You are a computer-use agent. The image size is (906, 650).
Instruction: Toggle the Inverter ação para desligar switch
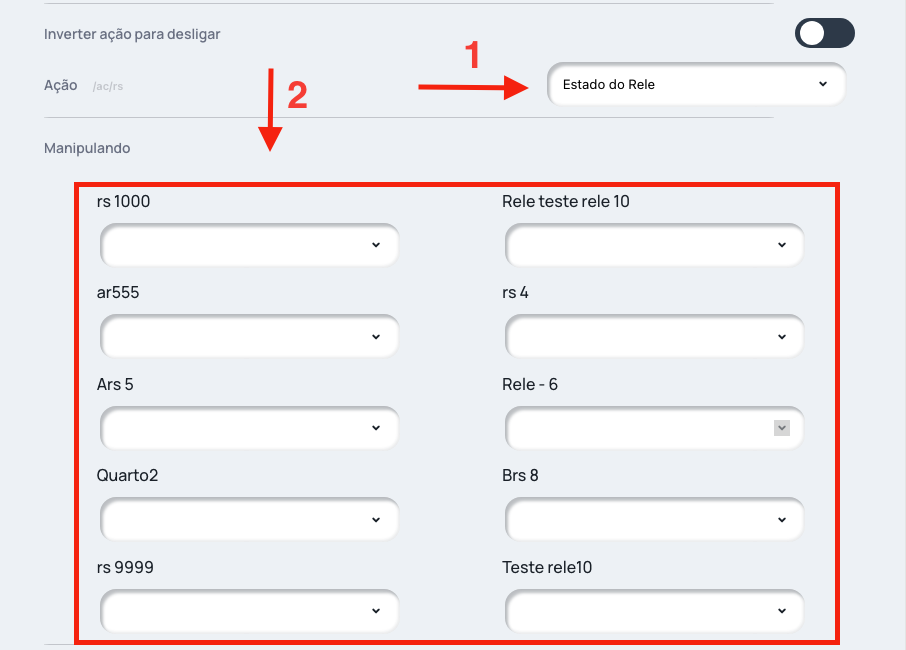pos(824,34)
